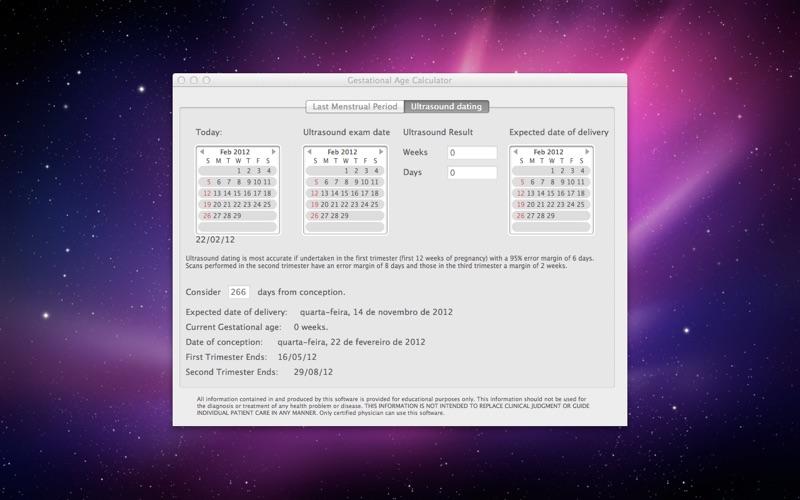Minimize the Gestational Age Calculator window

coord(194,80)
